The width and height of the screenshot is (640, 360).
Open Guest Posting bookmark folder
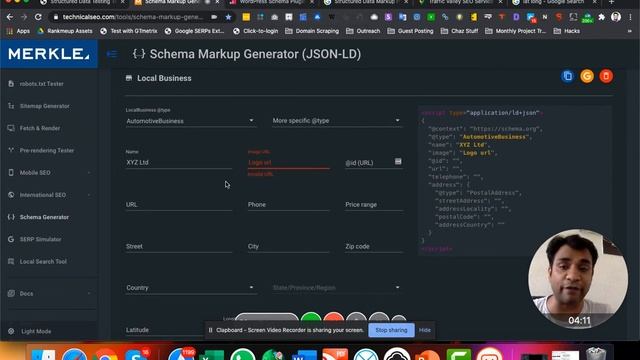[411, 31]
